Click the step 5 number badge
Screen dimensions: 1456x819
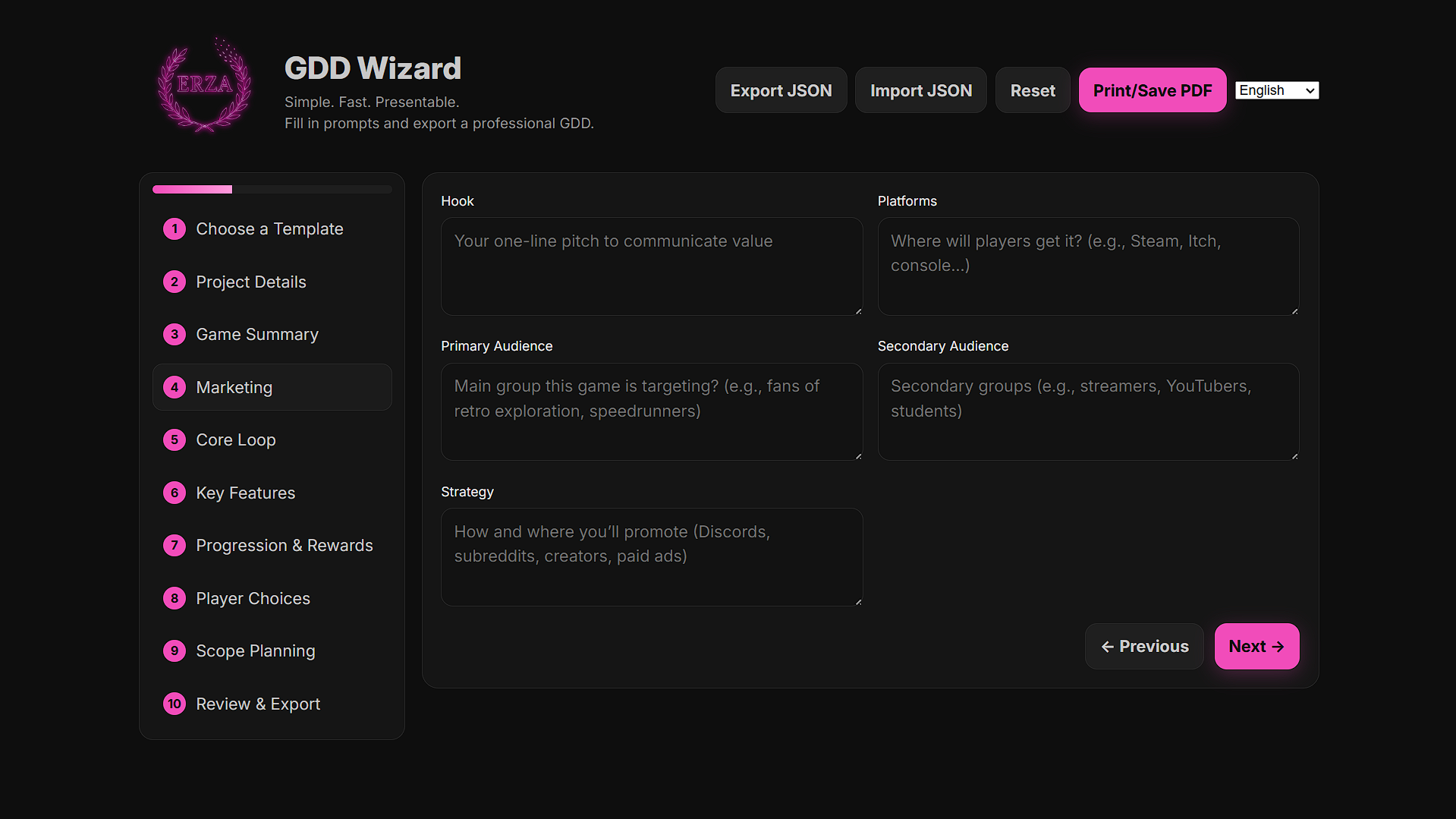click(x=175, y=440)
